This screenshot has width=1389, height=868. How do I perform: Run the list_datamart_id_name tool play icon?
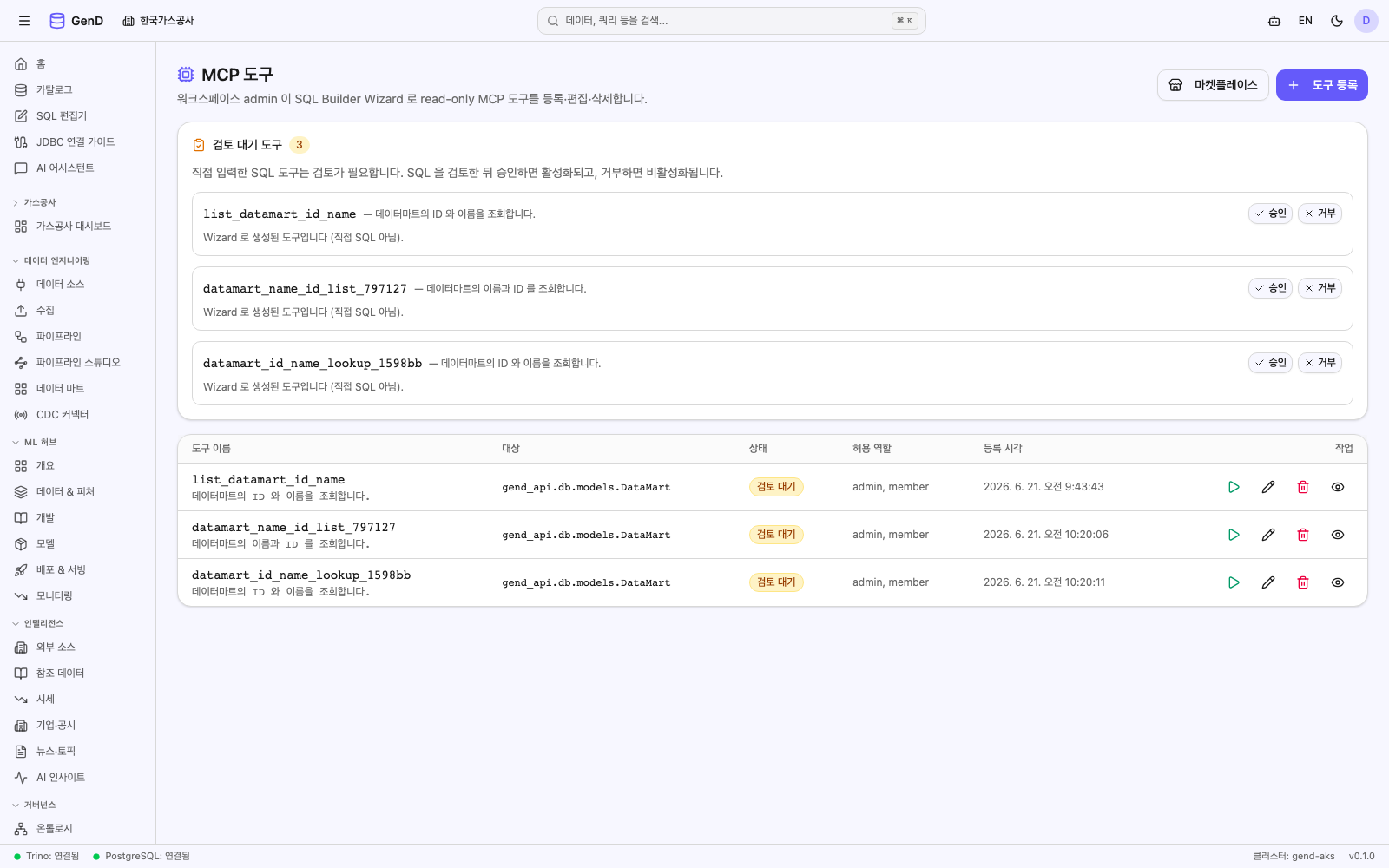pos(1234,487)
